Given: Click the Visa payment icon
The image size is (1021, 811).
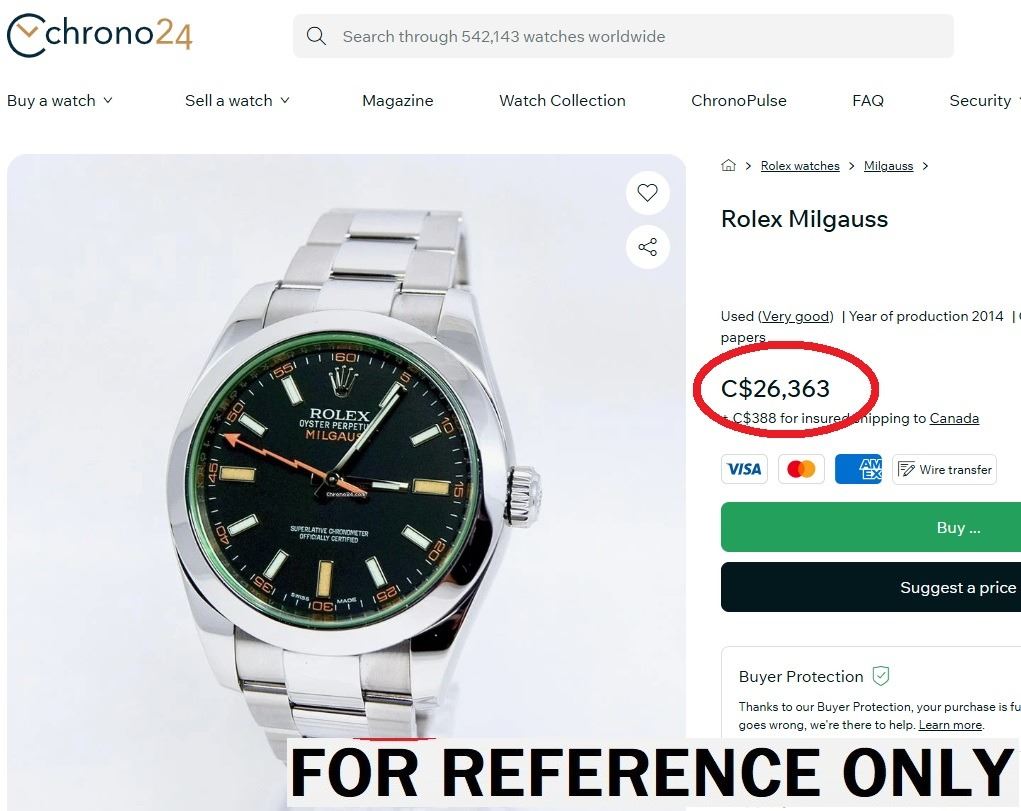Looking at the screenshot, I should 744,469.
